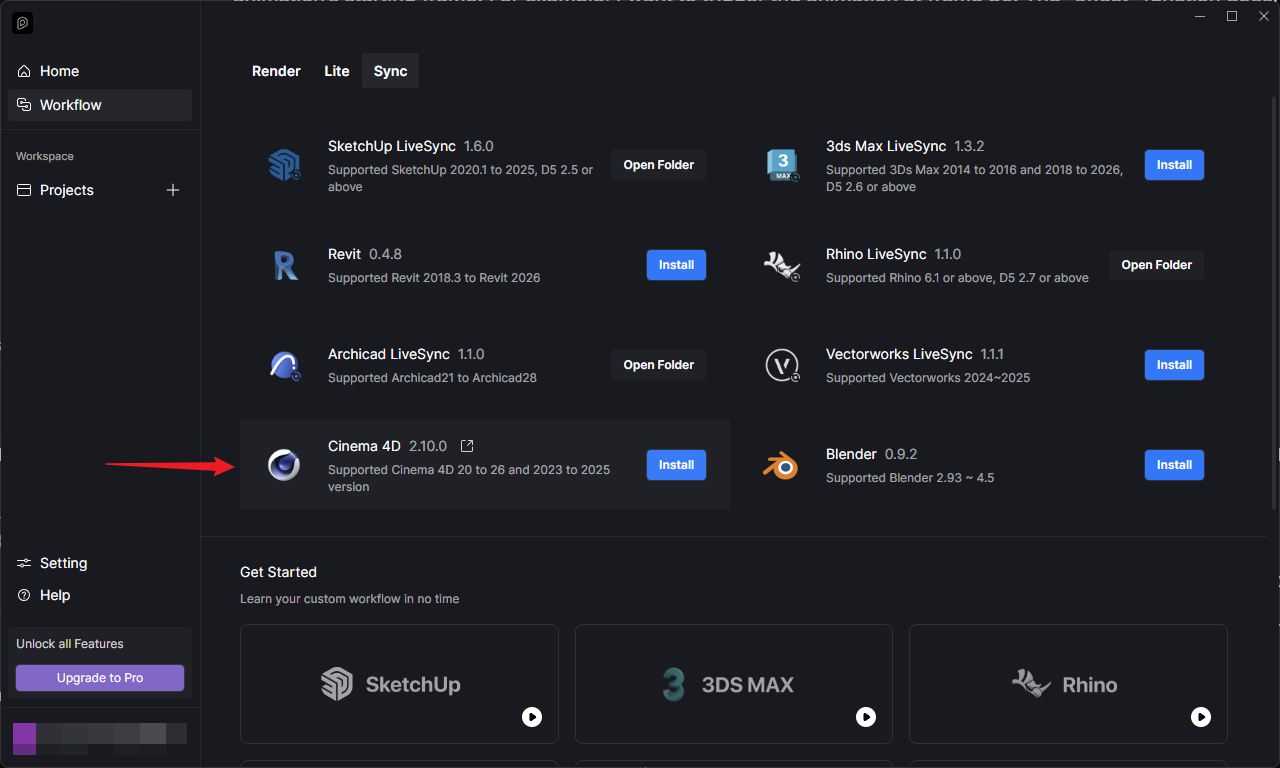Play the SketchUp tutorial video

pyautogui.click(x=532, y=717)
